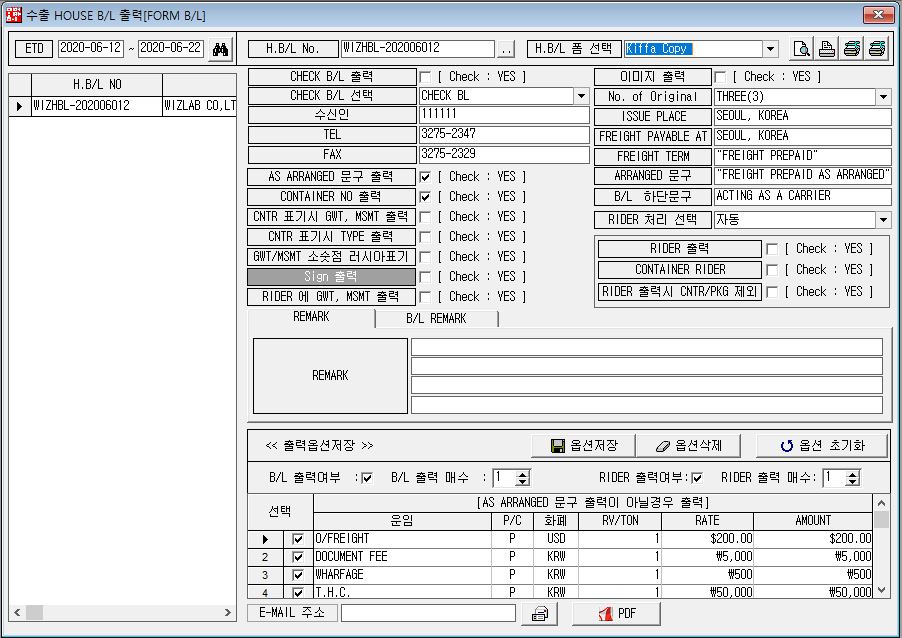Uncheck the AS ARRANGED 문구 출력 checkbox
Image resolution: width=902 pixels, height=638 pixels.
point(425,177)
